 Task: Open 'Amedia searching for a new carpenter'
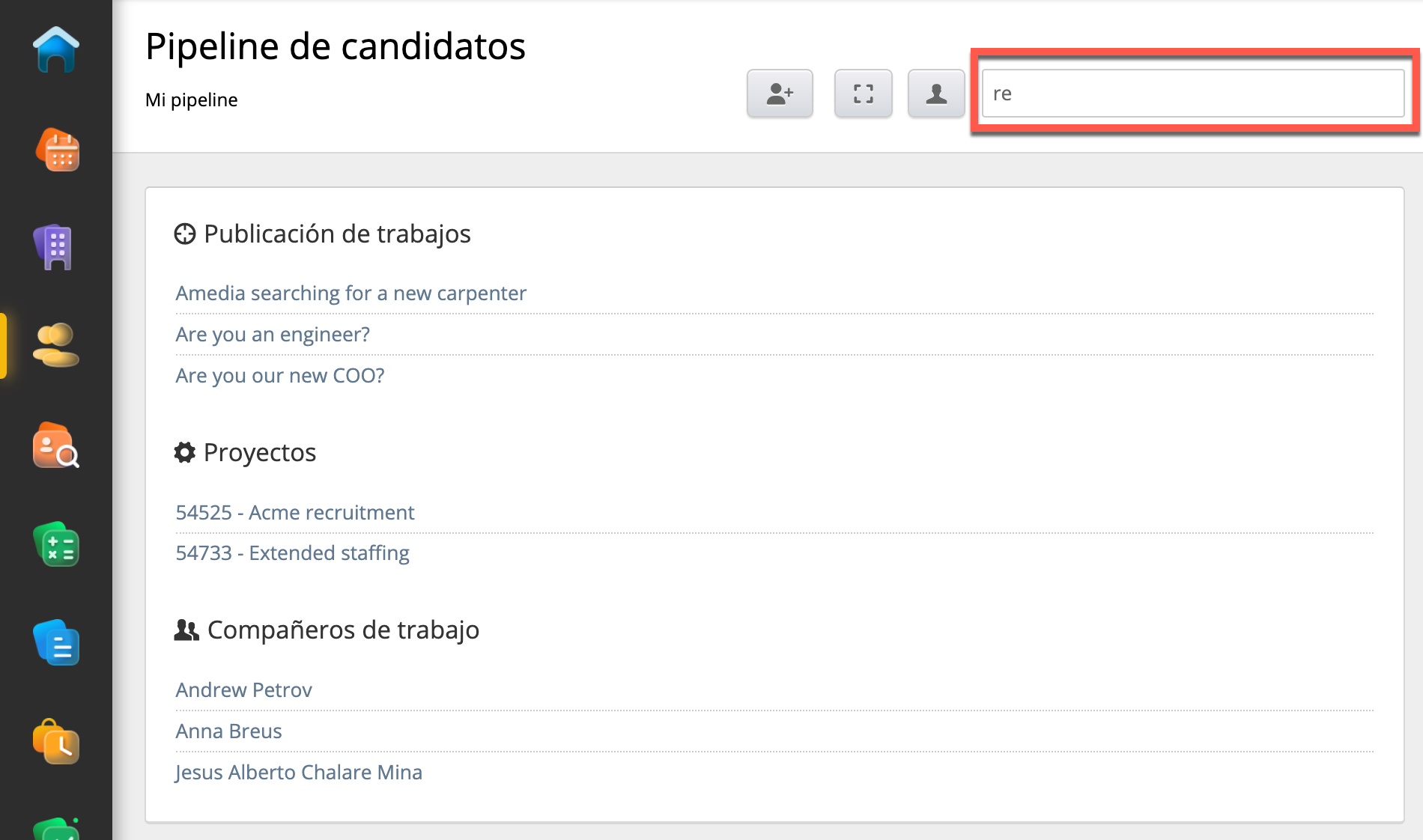(351, 293)
